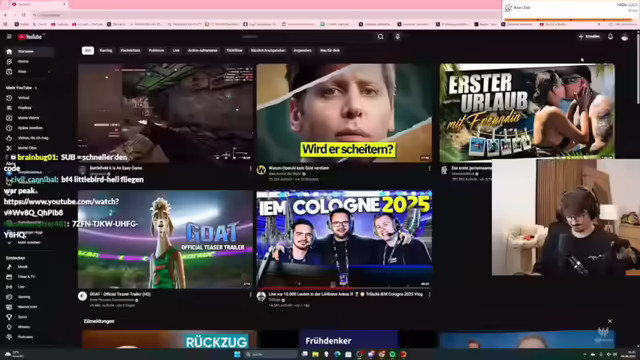Start voice search with microphone icon
This screenshot has height=360, width=640.
tap(398, 37)
